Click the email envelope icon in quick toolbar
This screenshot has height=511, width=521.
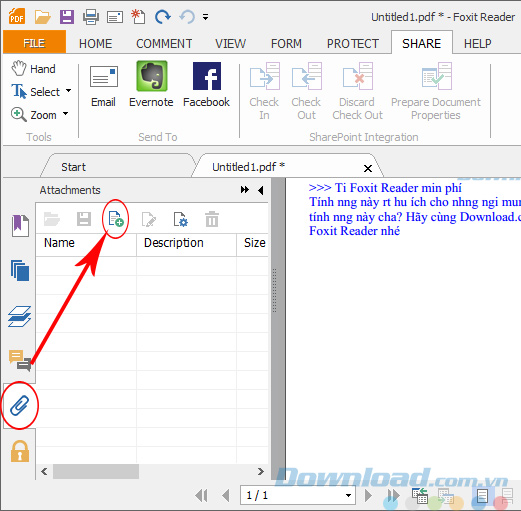[115, 17]
